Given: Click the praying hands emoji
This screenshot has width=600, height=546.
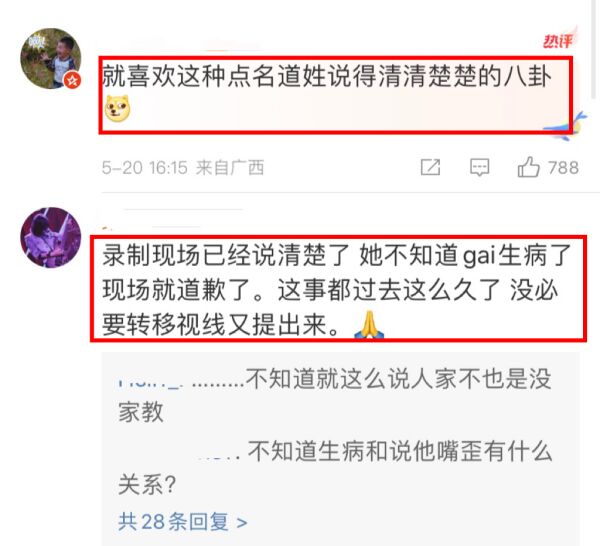Looking at the screenshot, I should coord(369,325).
